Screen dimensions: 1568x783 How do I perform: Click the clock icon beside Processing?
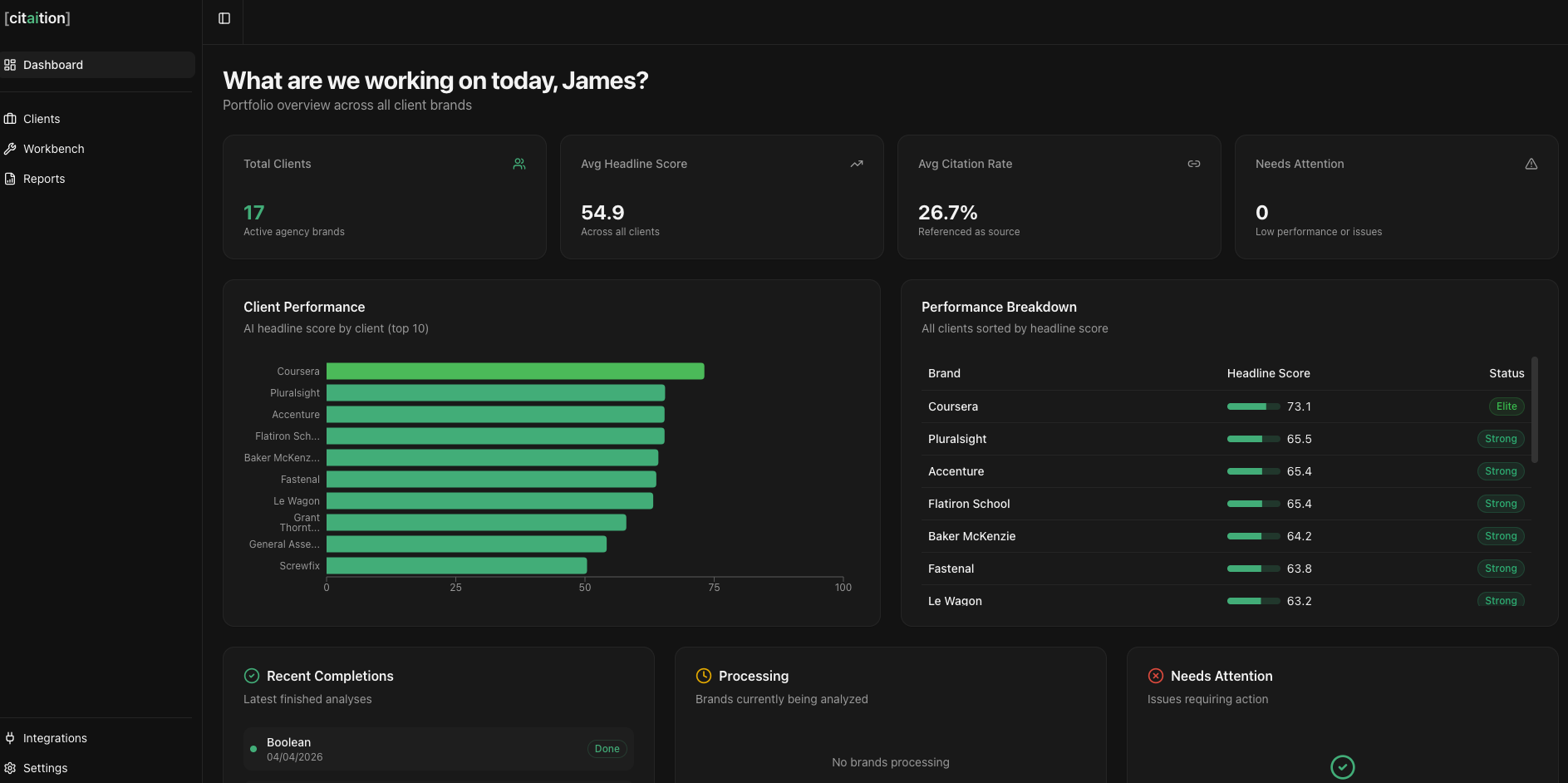point(704,676)
